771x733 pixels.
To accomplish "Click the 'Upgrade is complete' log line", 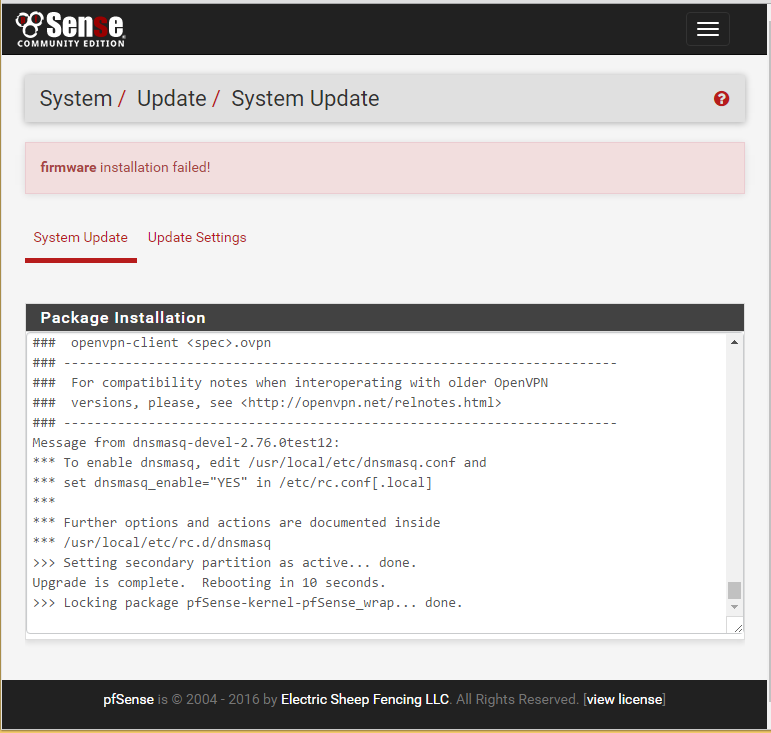I will tap(209, 583).
